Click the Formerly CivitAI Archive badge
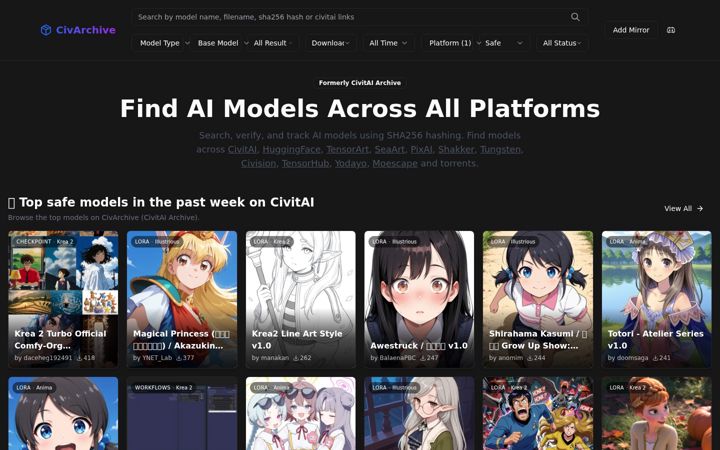The width and height of the screenshot is (720, 450). tap(360, 83)
